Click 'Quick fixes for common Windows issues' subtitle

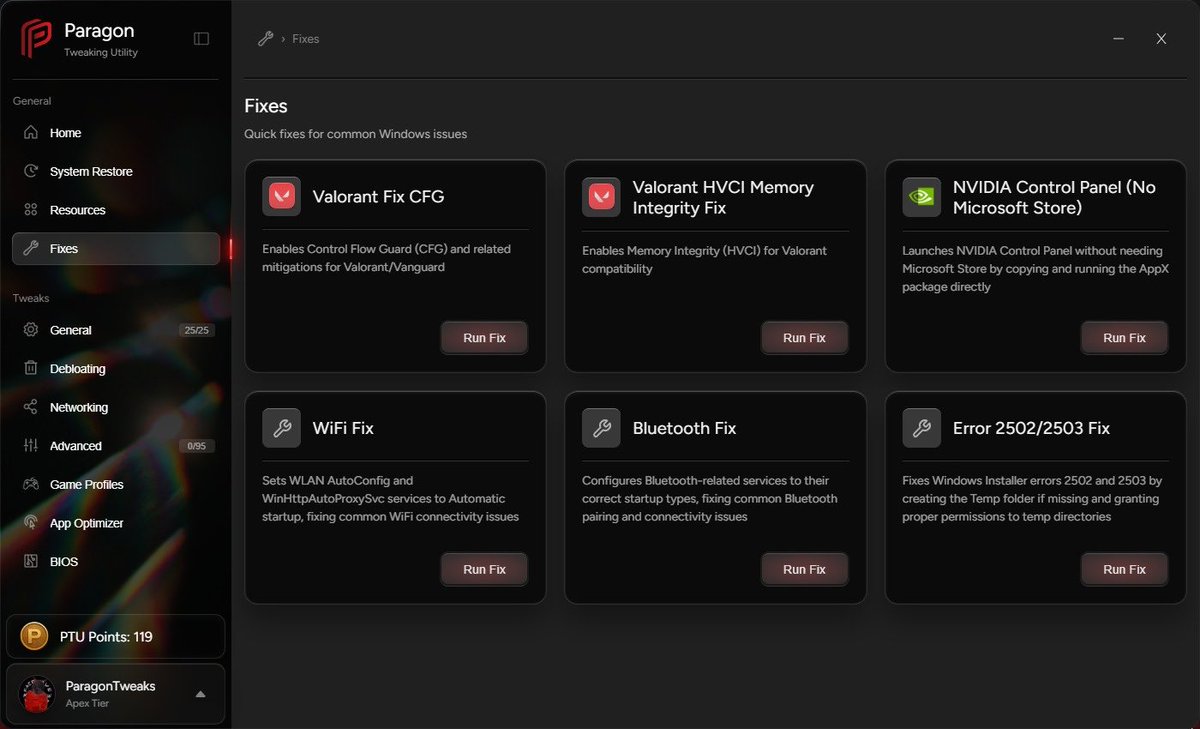[x=356, y=134]
